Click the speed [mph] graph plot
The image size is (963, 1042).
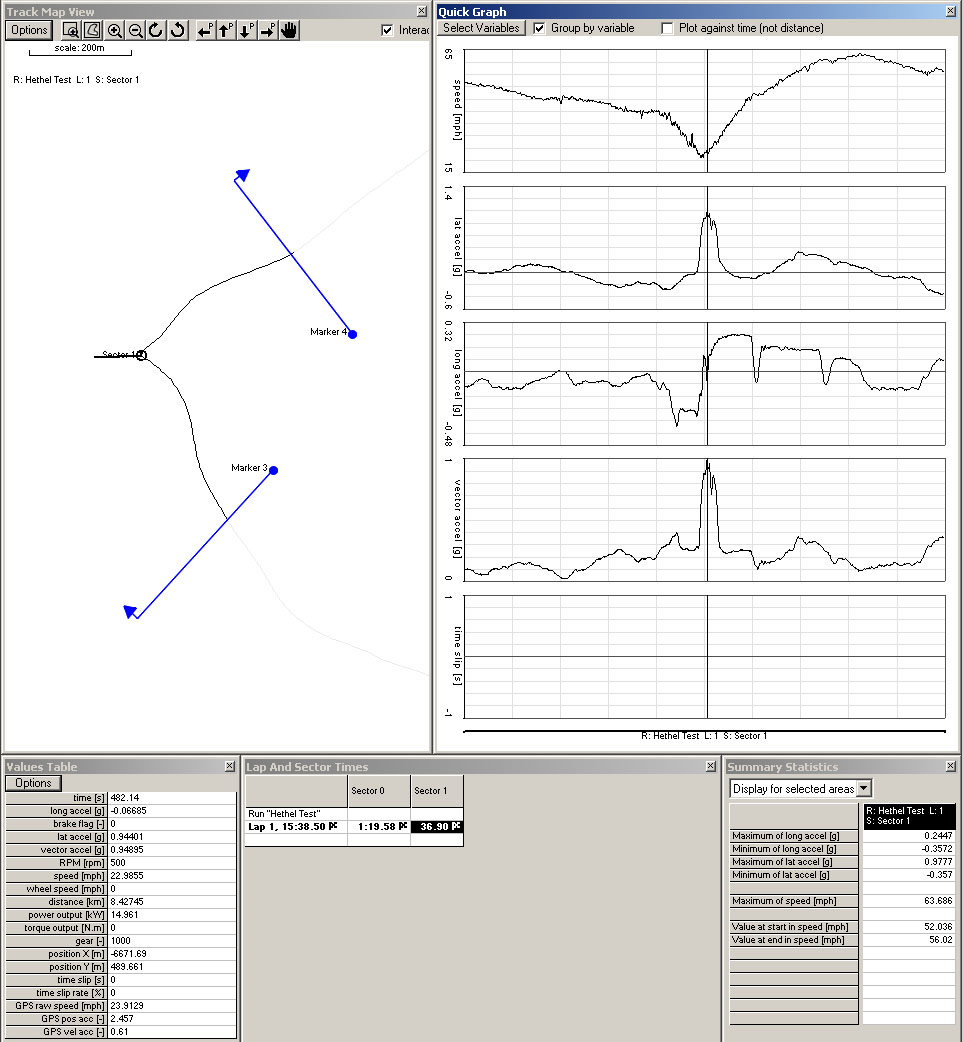[x=704, y=111]
